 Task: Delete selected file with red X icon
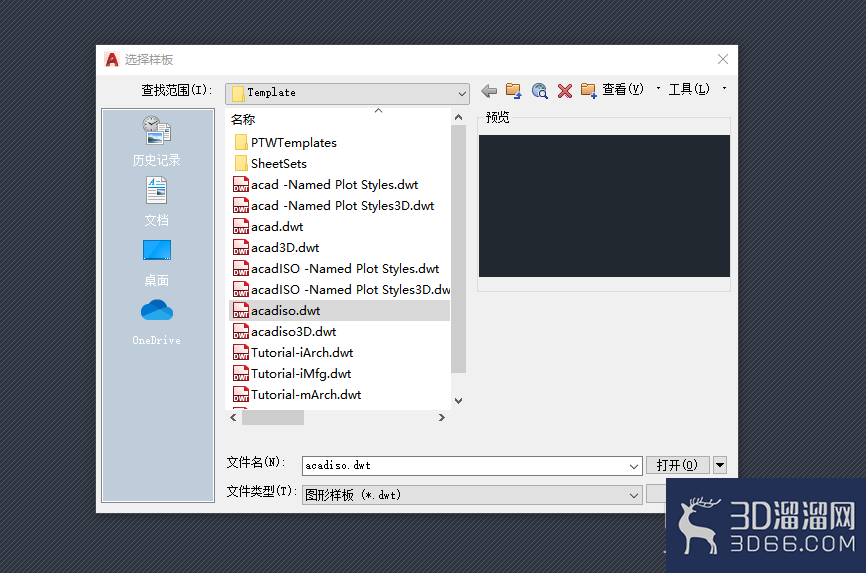tap(564, 91)
